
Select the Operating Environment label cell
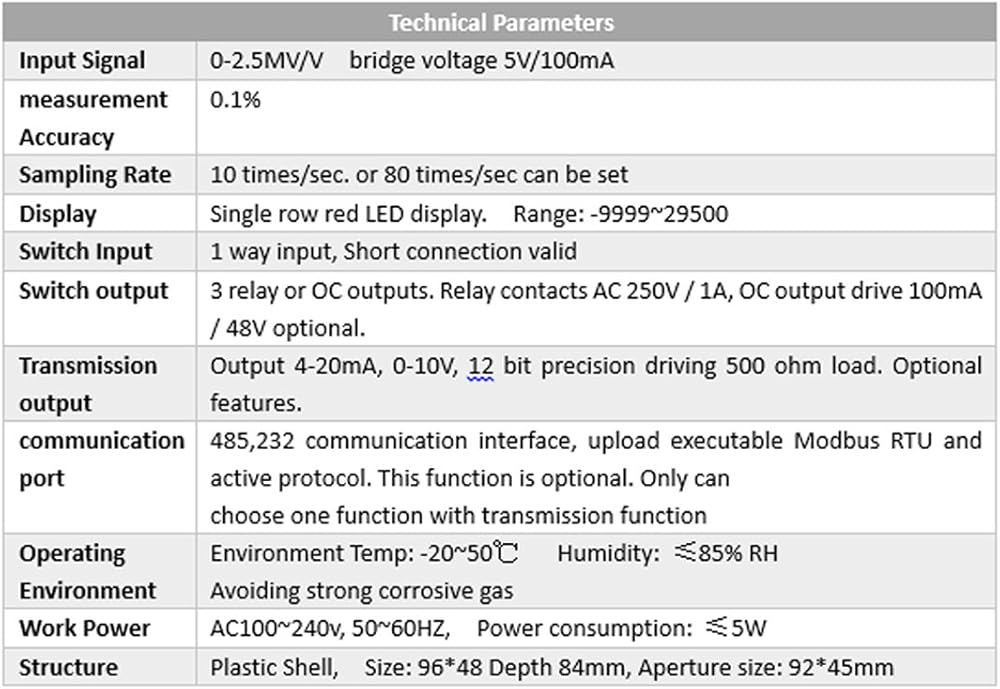(88, 571)
